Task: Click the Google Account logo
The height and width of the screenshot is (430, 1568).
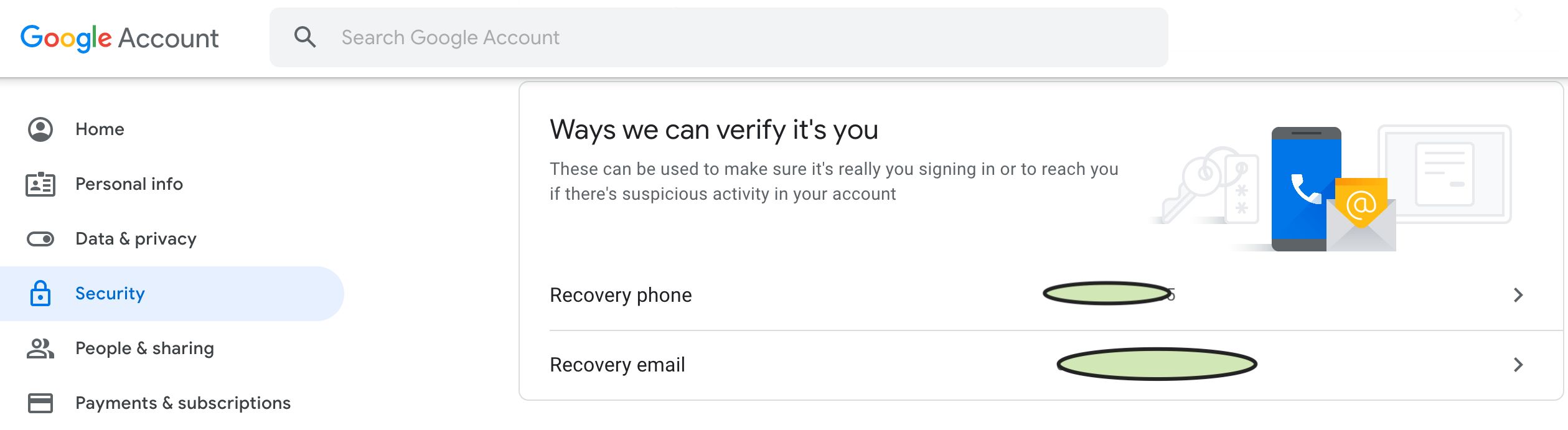Action: (120, 37)
